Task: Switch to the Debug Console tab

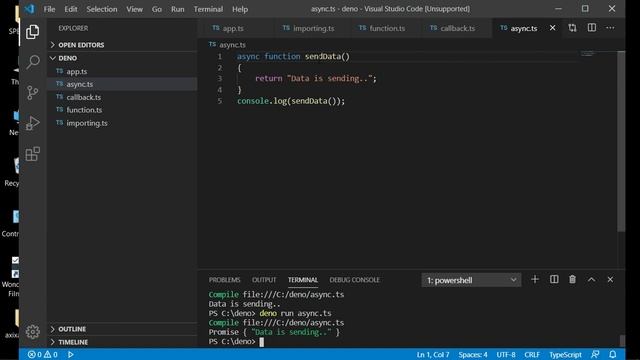Action: tap(354, 280)
